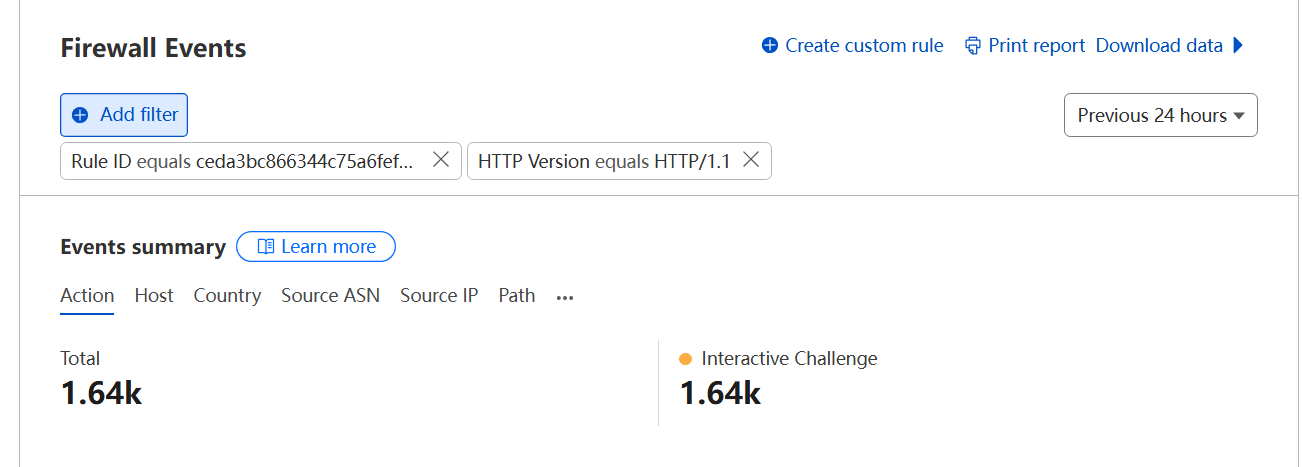Screen dimensions: 1302x467
Task: Edit the Rule ID equals filter chip
Action: [240, 160]
